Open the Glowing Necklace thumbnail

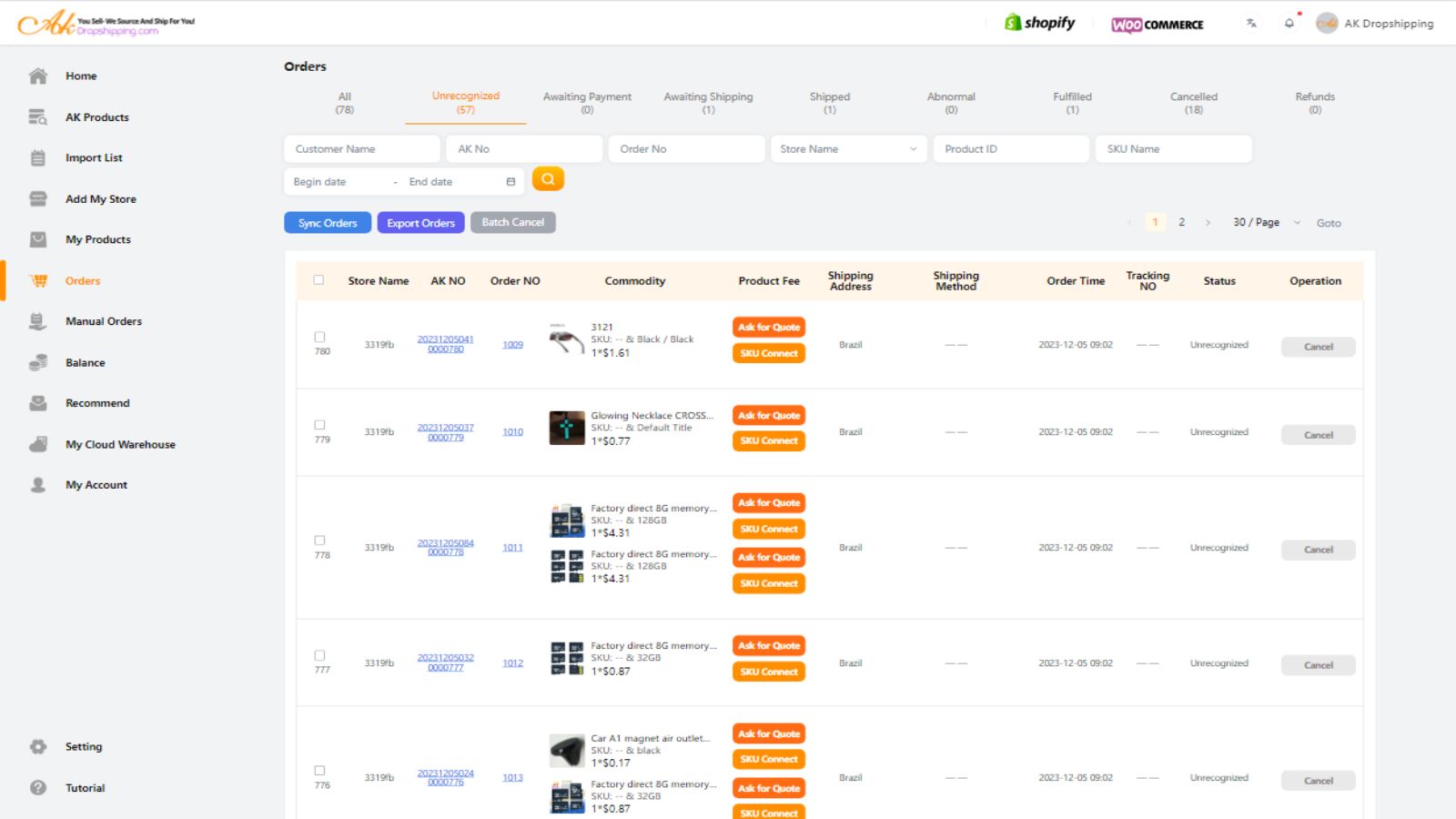pos(567,428)
